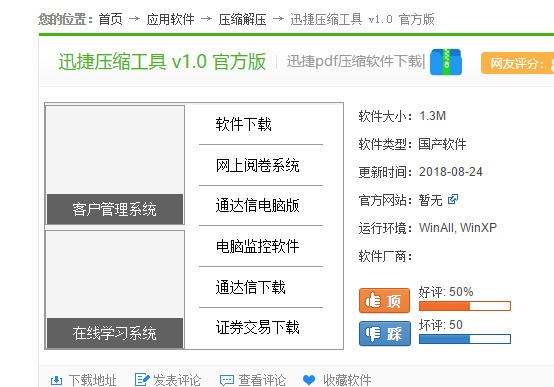Jump to 下载地址 section
The width and height of the screenshot is (554, 387).
tap(92, 380)
